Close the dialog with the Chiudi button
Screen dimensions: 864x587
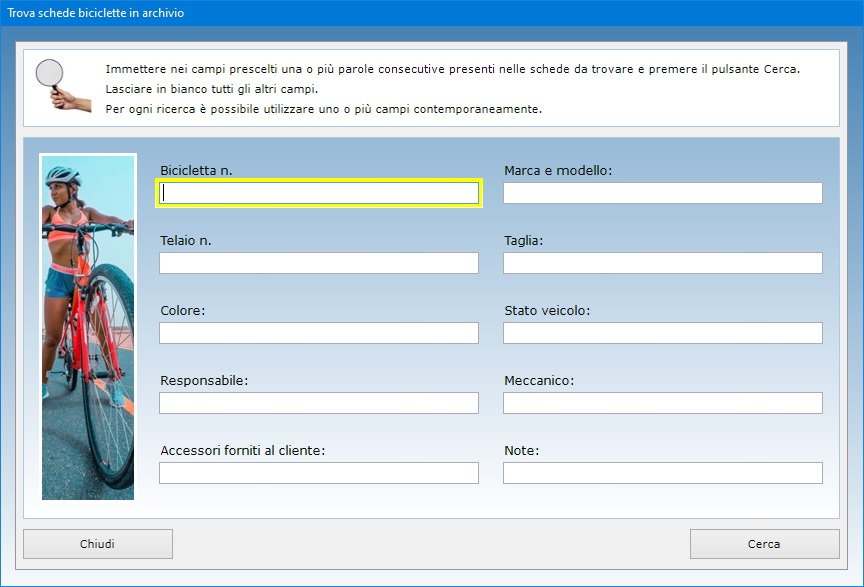(x=98, y=544)
